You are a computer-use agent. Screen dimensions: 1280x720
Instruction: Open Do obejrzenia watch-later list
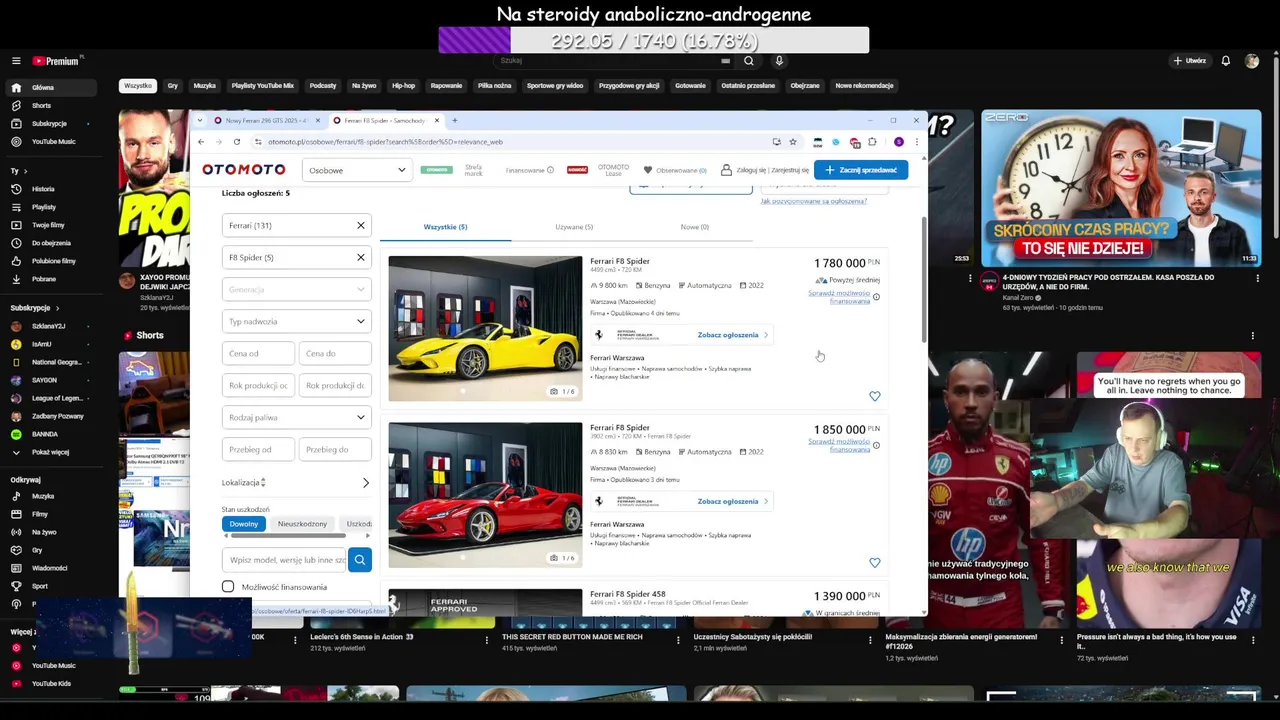[x=51, y=243]
